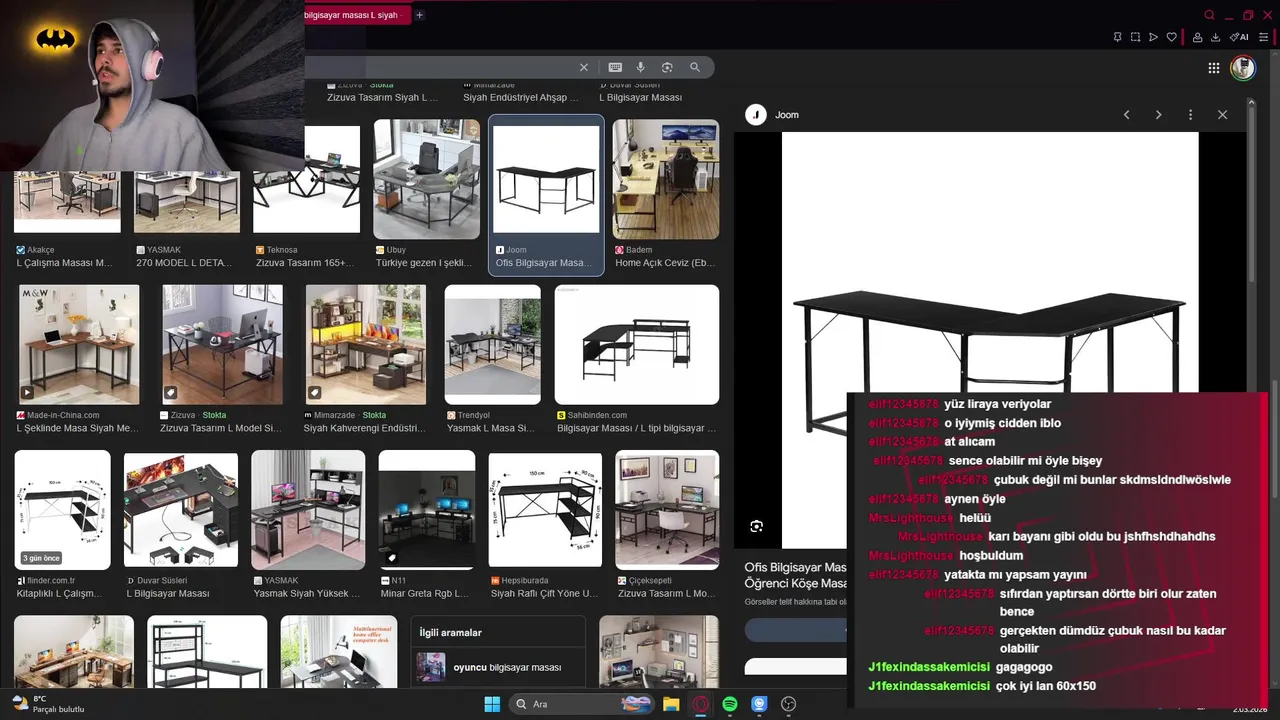This screenshot has width=1280, height=720.
Task: Open the three-dot menu in preview panel
Action: 1190,115
